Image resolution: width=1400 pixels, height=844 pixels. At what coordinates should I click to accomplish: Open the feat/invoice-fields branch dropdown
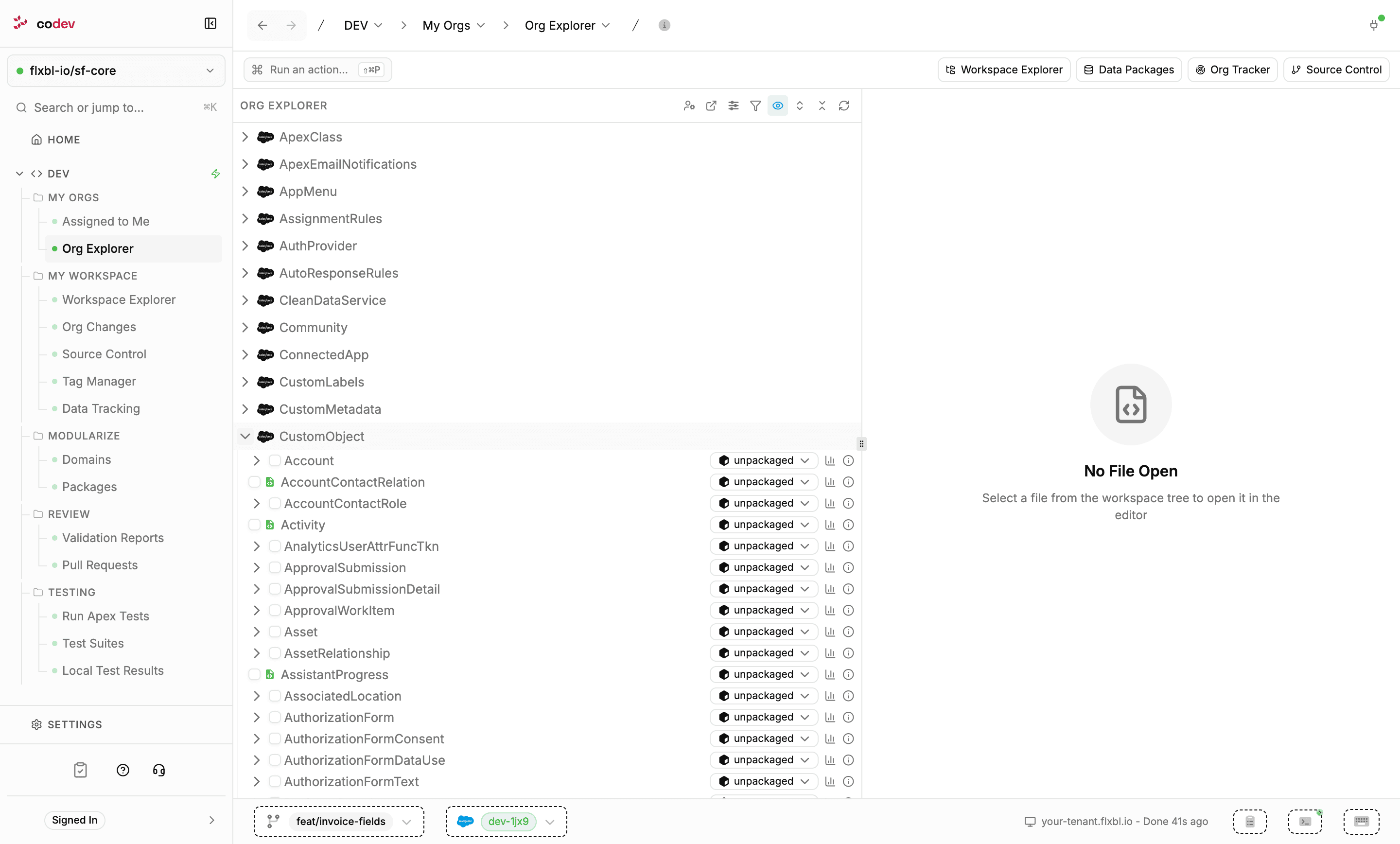(339, 821)
